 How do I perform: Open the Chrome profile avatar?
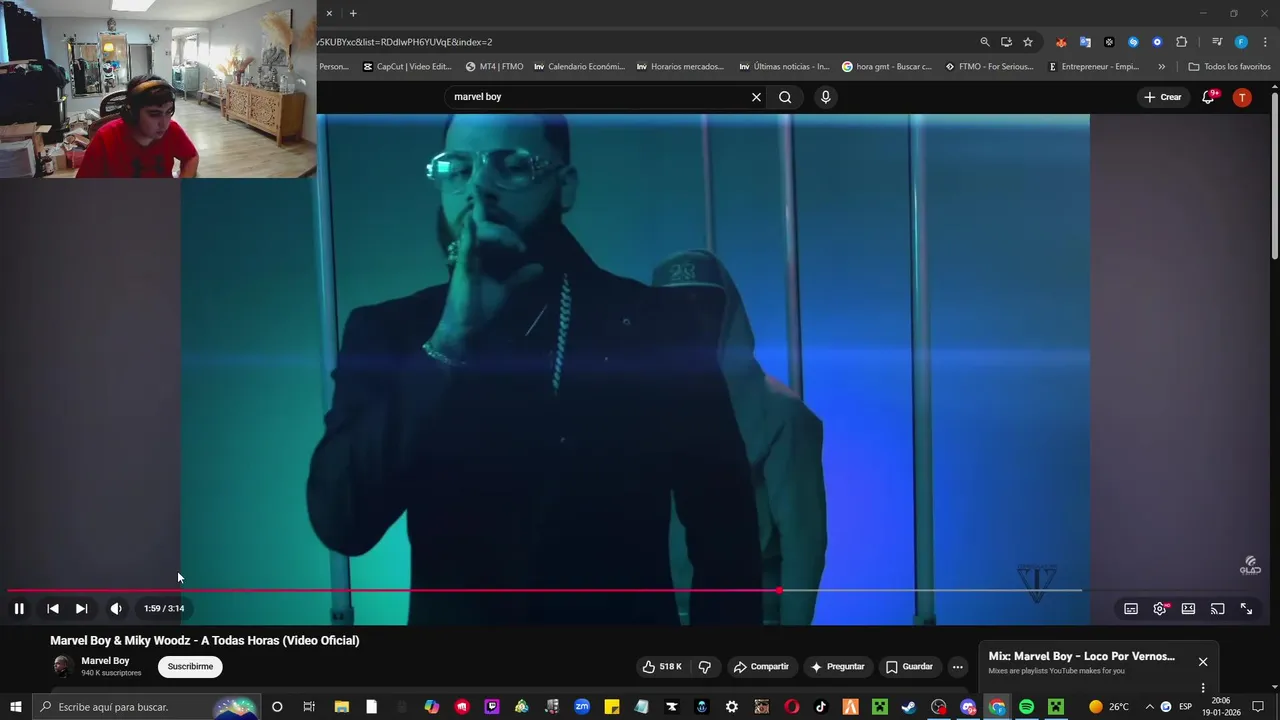coord(1241,42)
